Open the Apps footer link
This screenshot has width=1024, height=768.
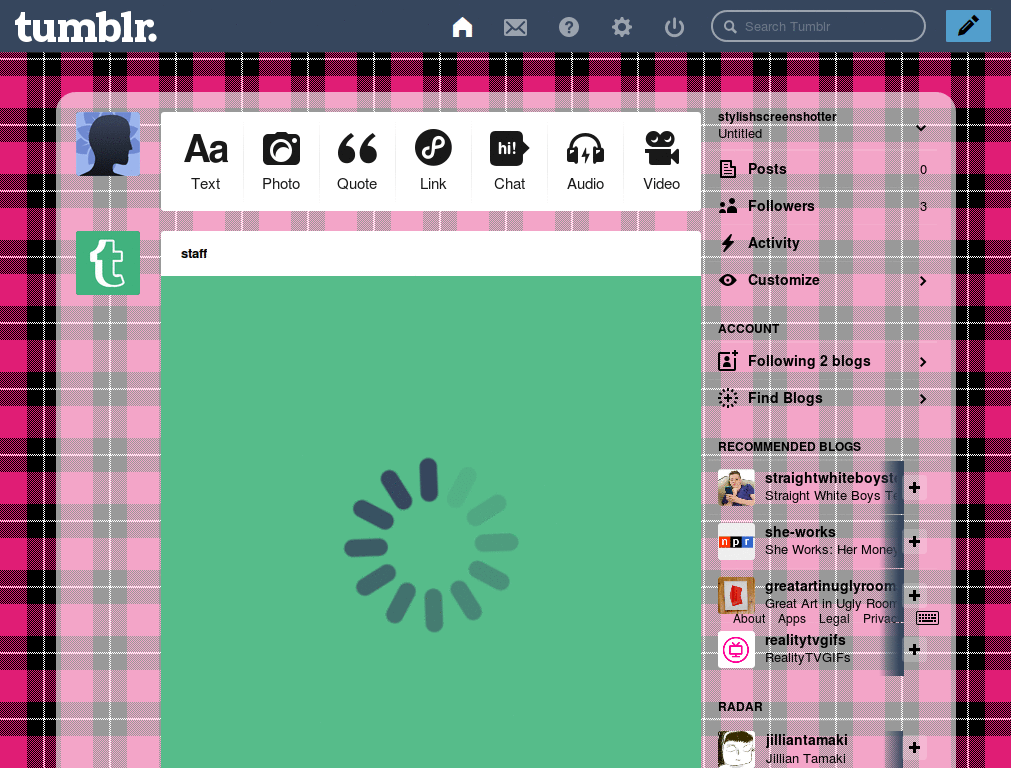coord(792,618)
